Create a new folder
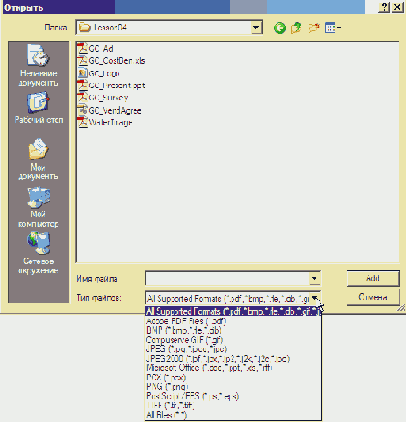 [314, 28]
